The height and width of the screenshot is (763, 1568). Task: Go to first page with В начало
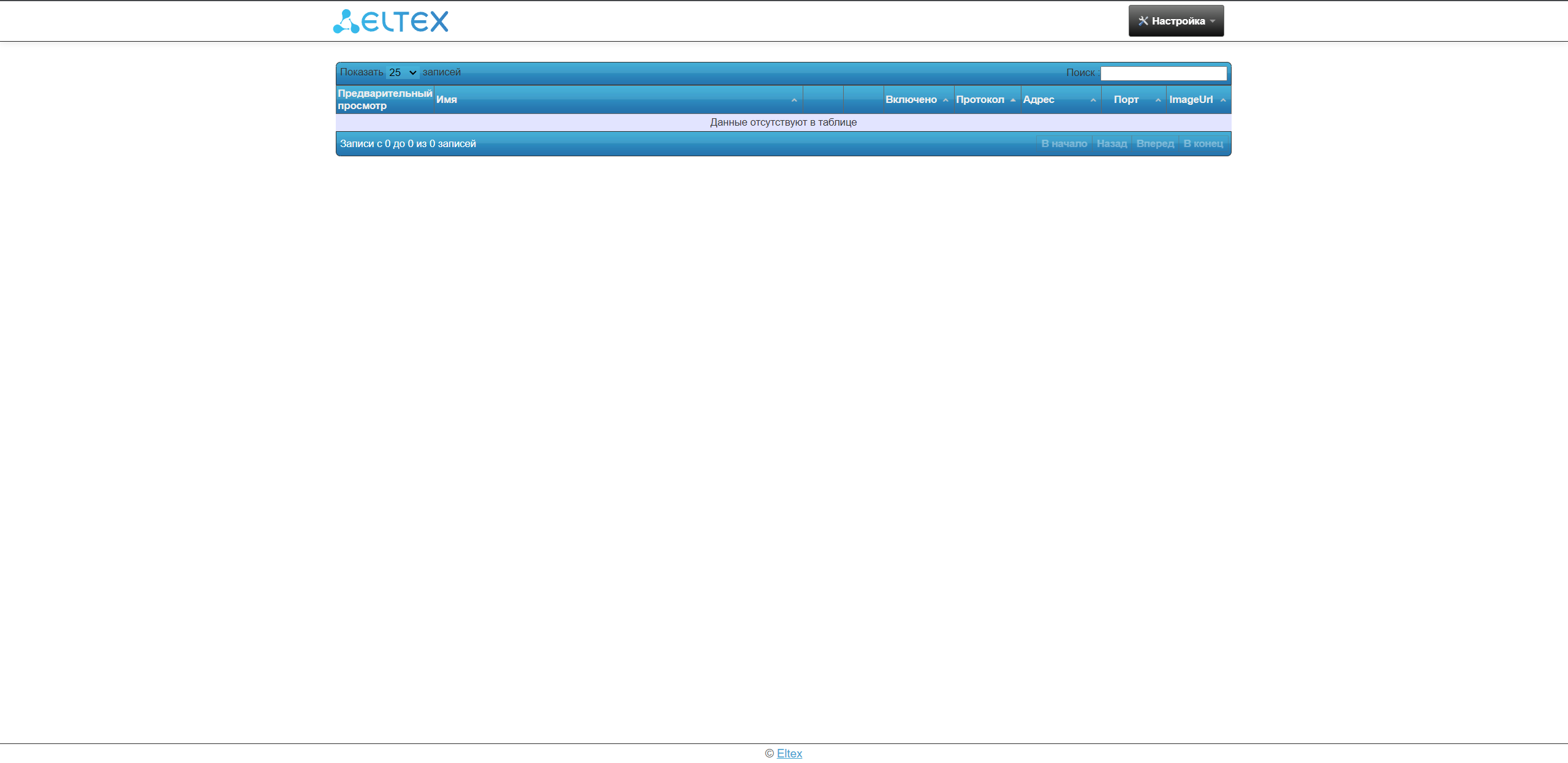point(1064,144)
